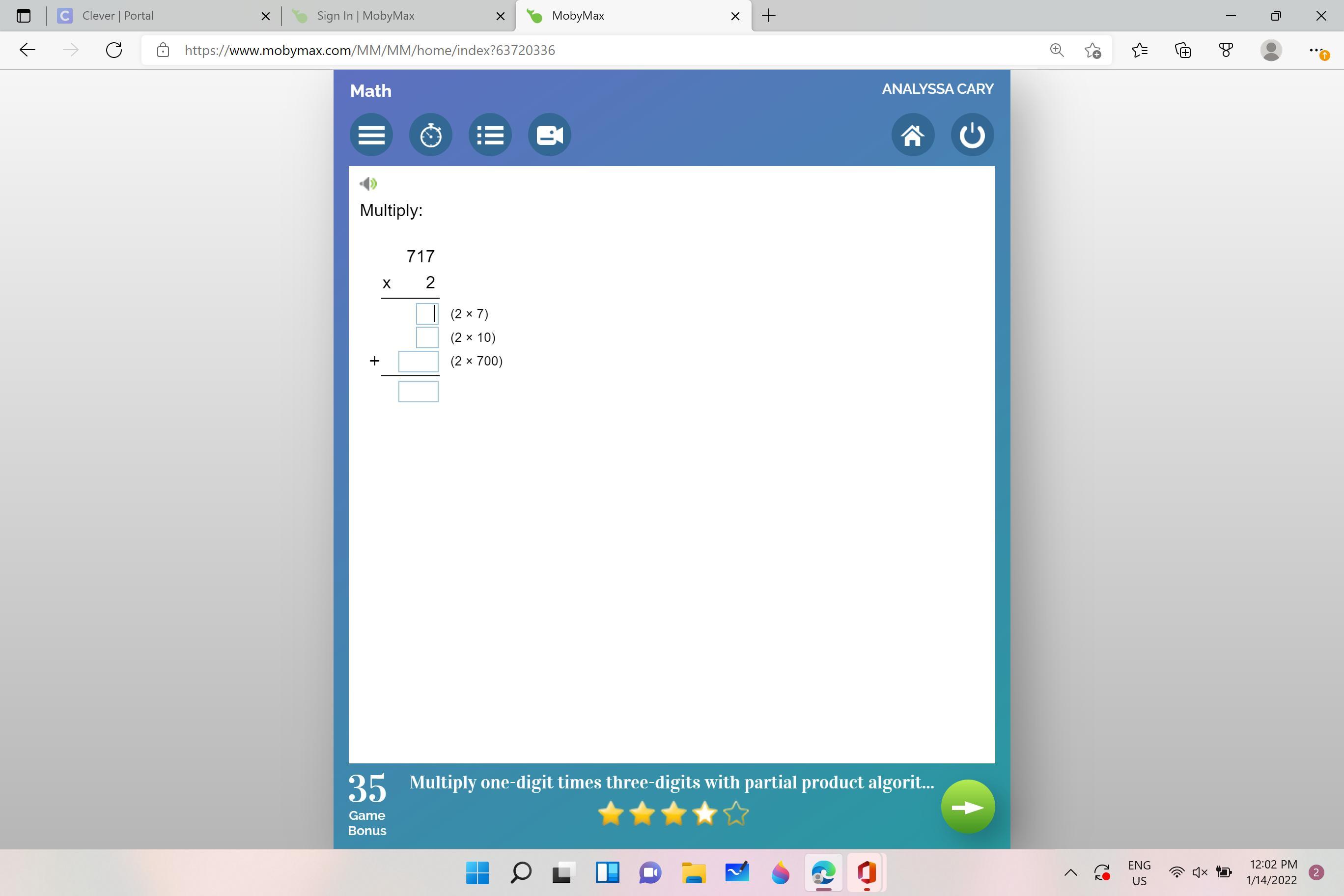
Task: Click the browser zoom magnifier icon
Action: click(1057, 50)
